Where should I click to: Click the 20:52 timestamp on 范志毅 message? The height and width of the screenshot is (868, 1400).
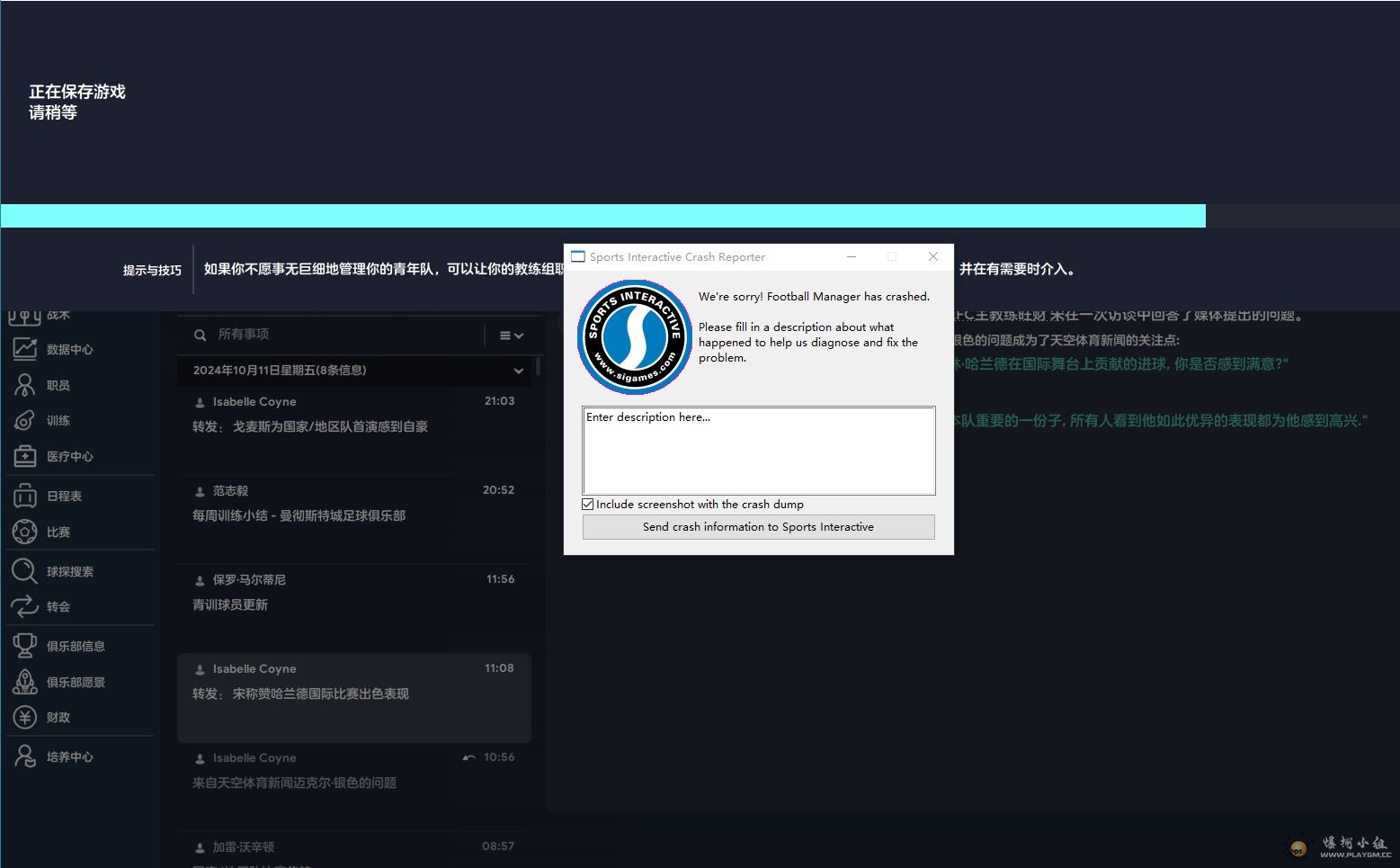(x=498, y=490)
